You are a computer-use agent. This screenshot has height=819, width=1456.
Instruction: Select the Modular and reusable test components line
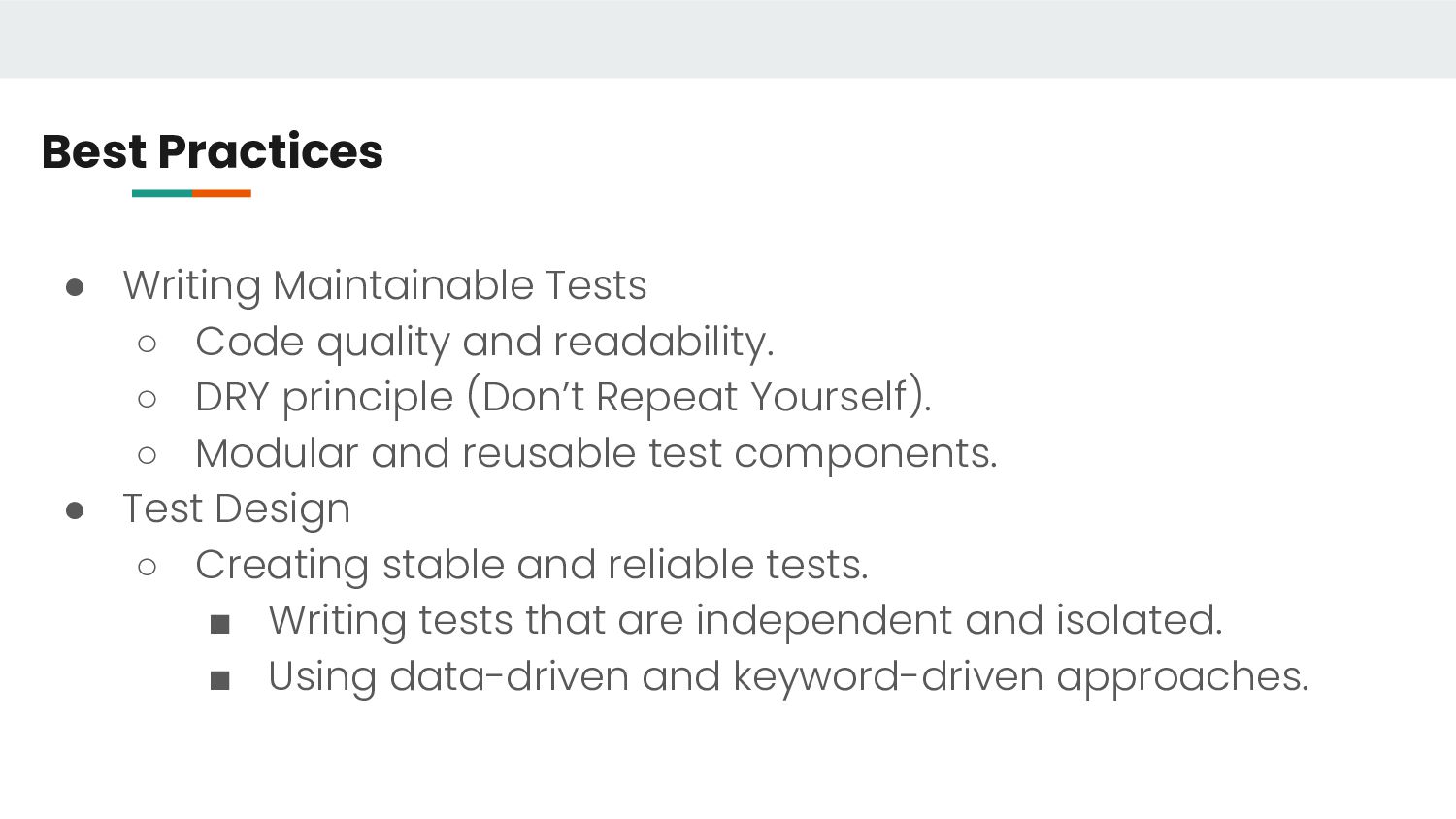[596, 453]
